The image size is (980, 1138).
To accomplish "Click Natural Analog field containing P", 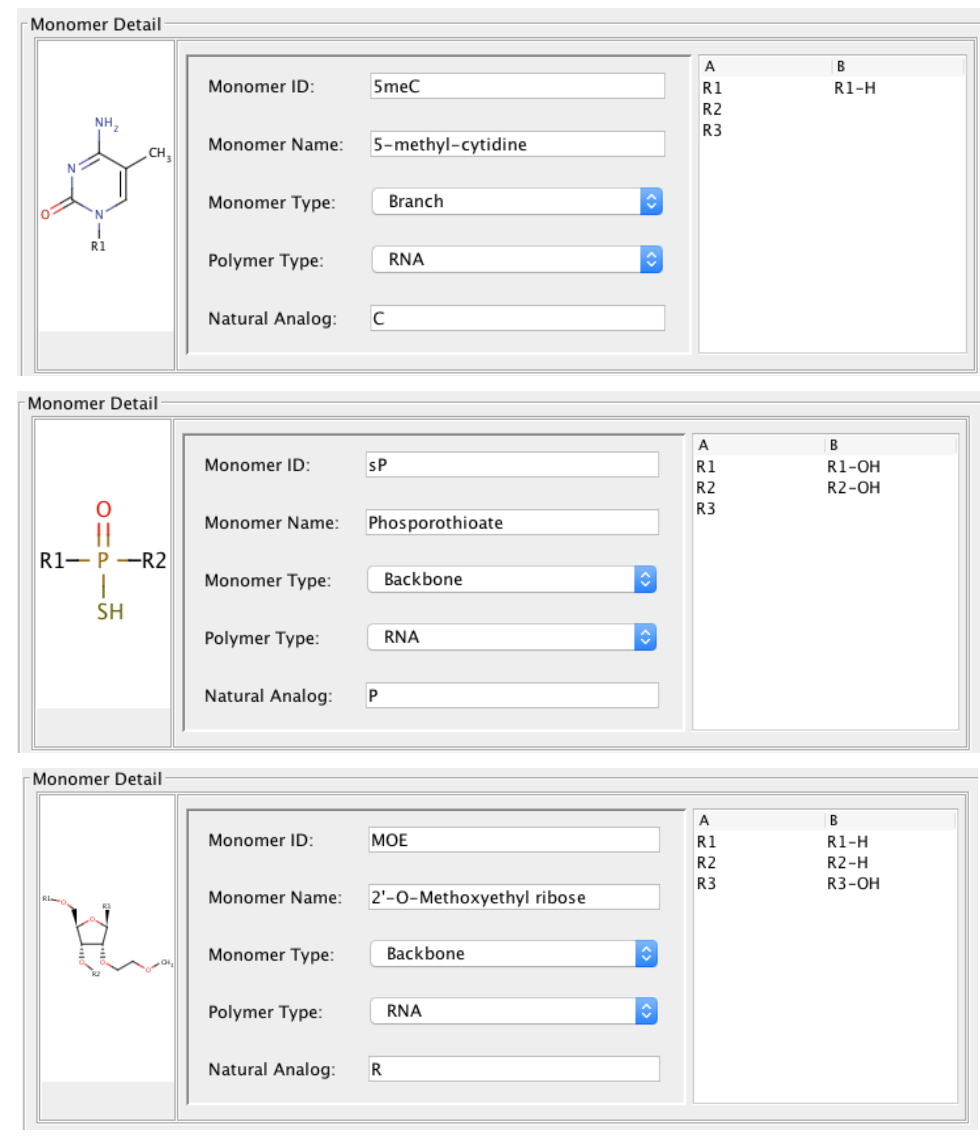I will (x=512, y=695).
